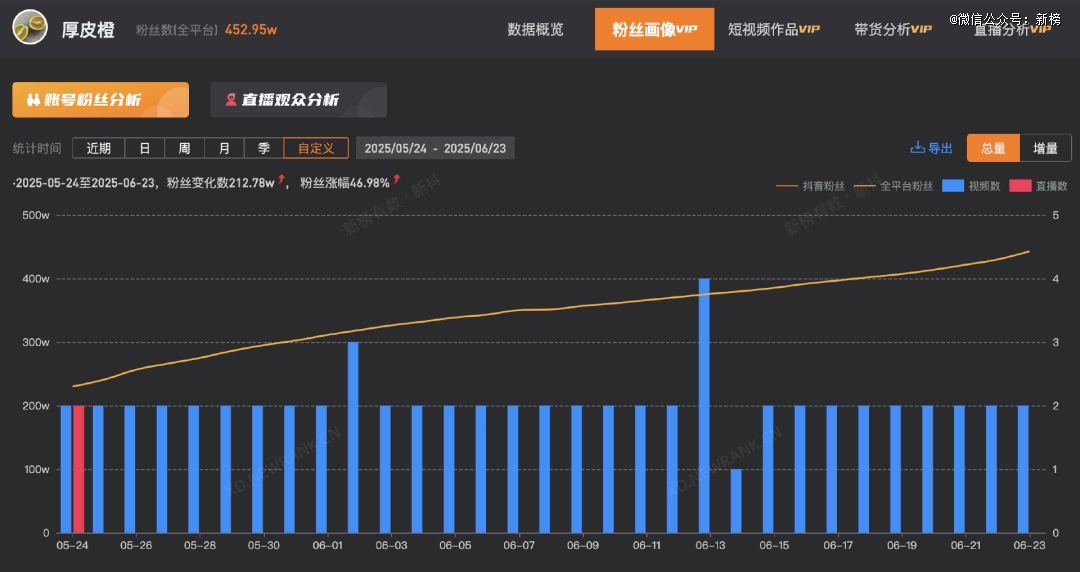
Task: Click the 452.95w total fans value
Action: pos(251,30)
